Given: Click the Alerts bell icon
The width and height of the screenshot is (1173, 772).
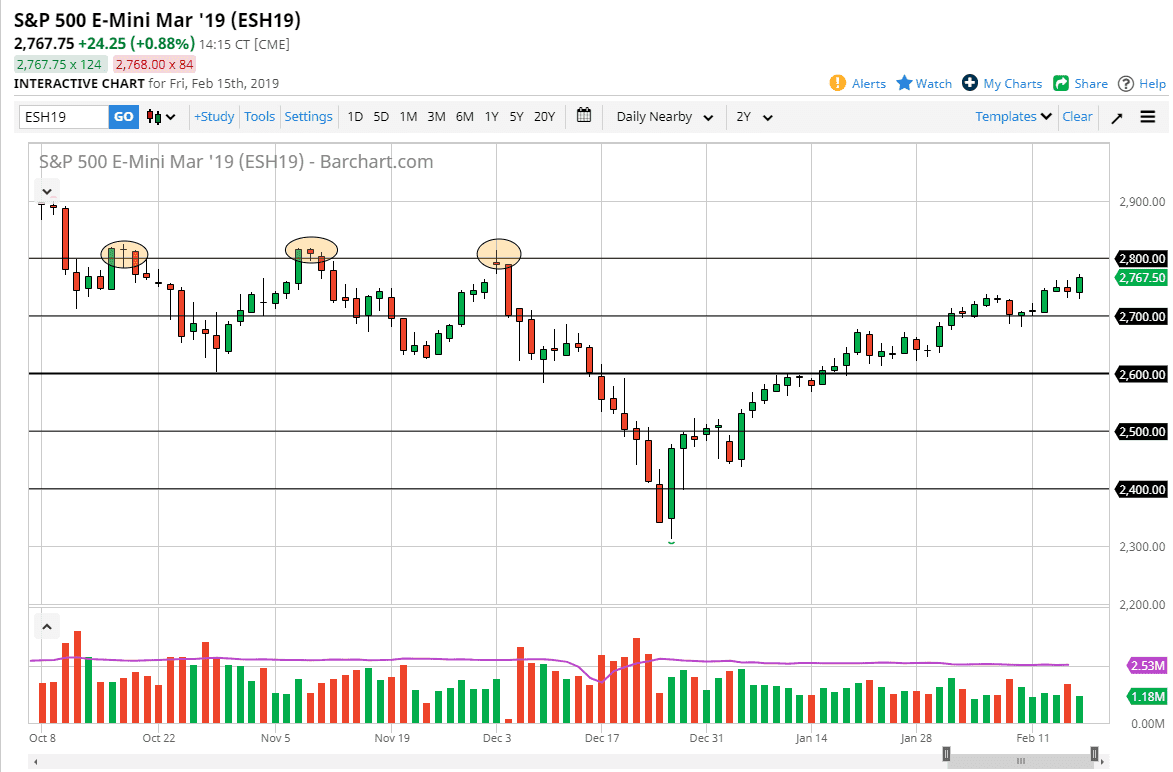Looking at the screenshot, I should coord(840,83).
